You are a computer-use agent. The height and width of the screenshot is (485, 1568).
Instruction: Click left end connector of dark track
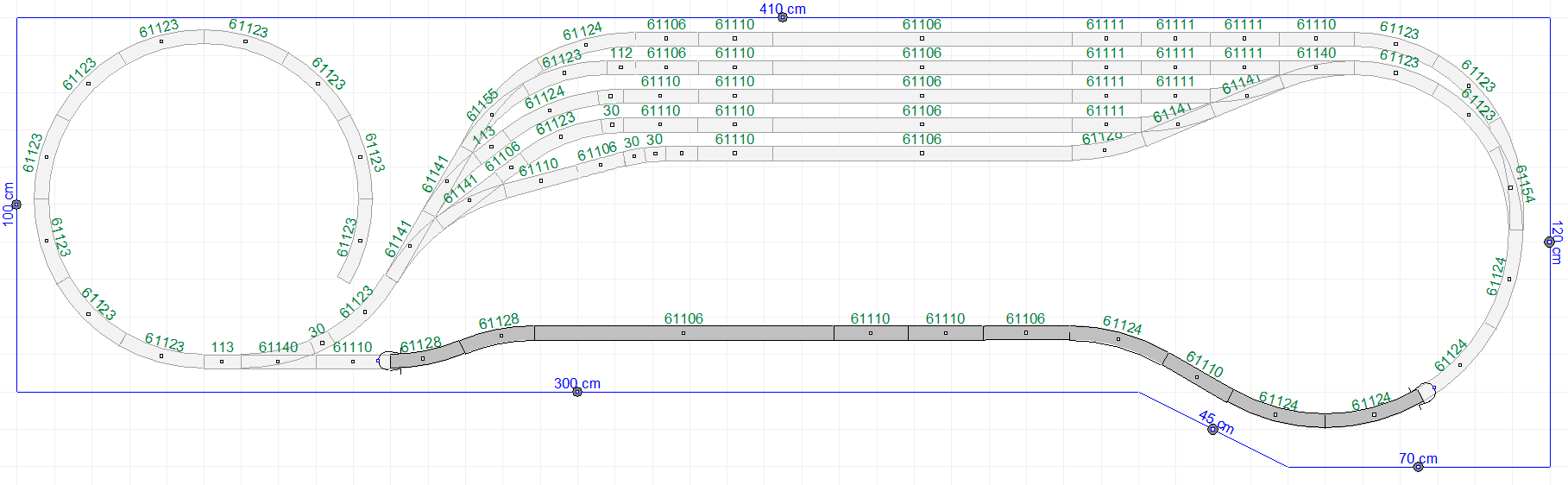(x=390, y=361)
